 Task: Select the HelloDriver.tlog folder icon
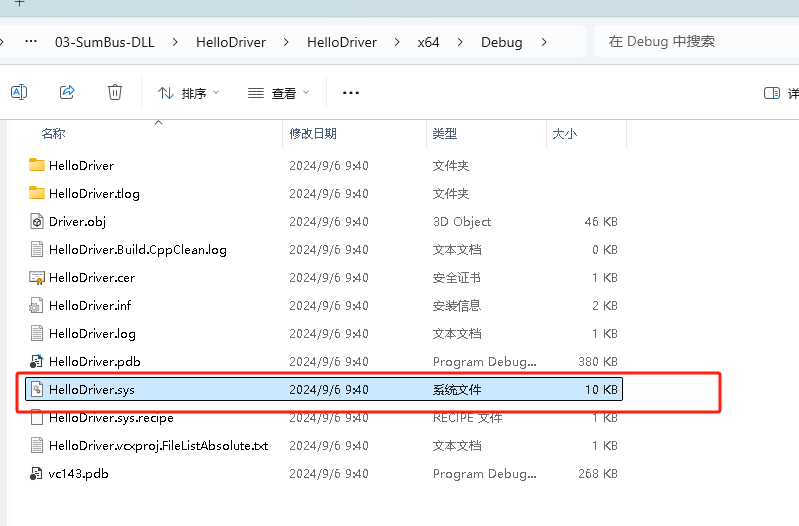(x=37, y=193)
